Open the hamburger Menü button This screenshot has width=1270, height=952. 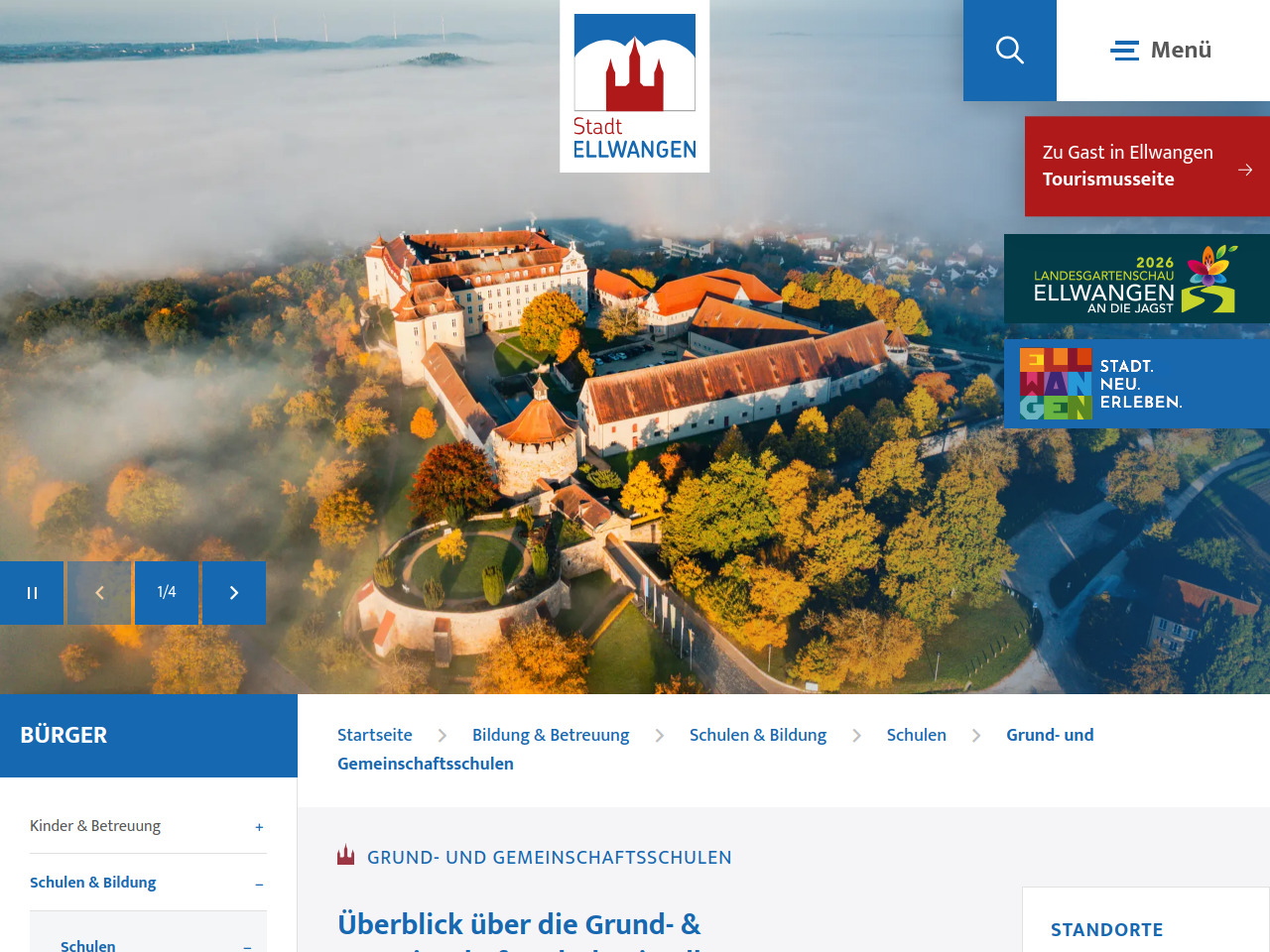pyautogui.click(x=1162, y=50)
